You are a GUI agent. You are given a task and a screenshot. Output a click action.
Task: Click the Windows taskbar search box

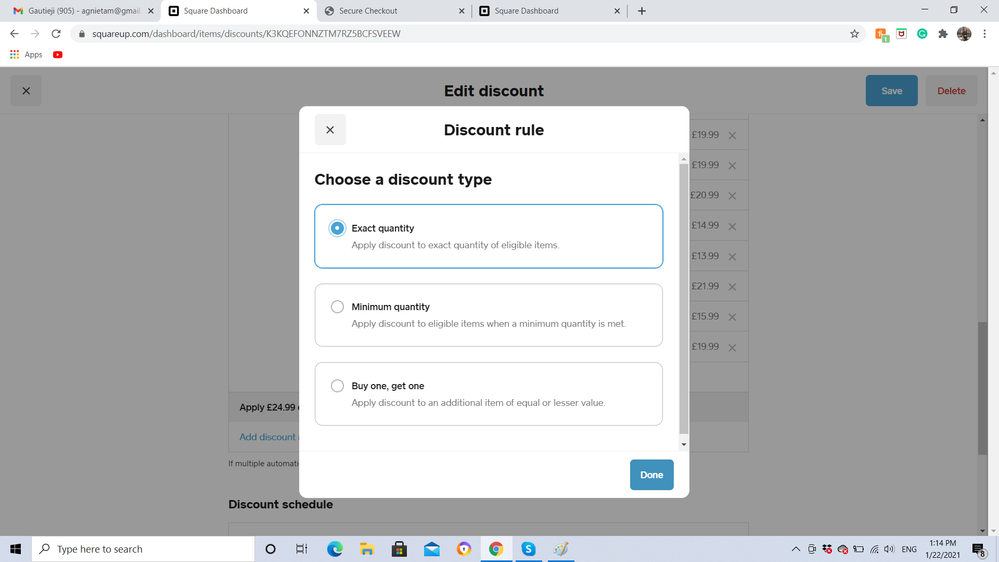(145, 549)
